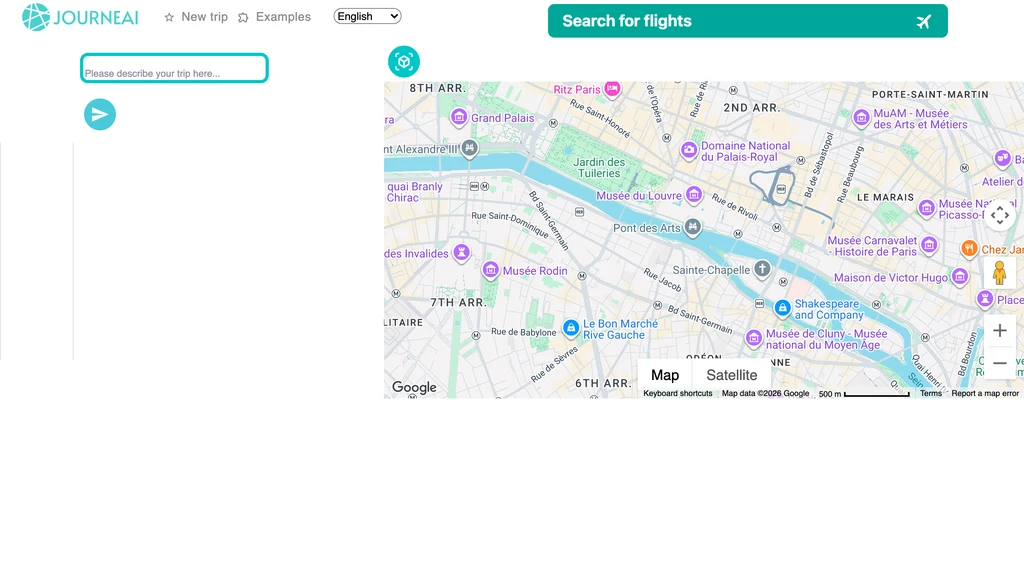The image size is (1024, 576).
Task: Open the English language dropdown
Action: [x=367, y=16]
